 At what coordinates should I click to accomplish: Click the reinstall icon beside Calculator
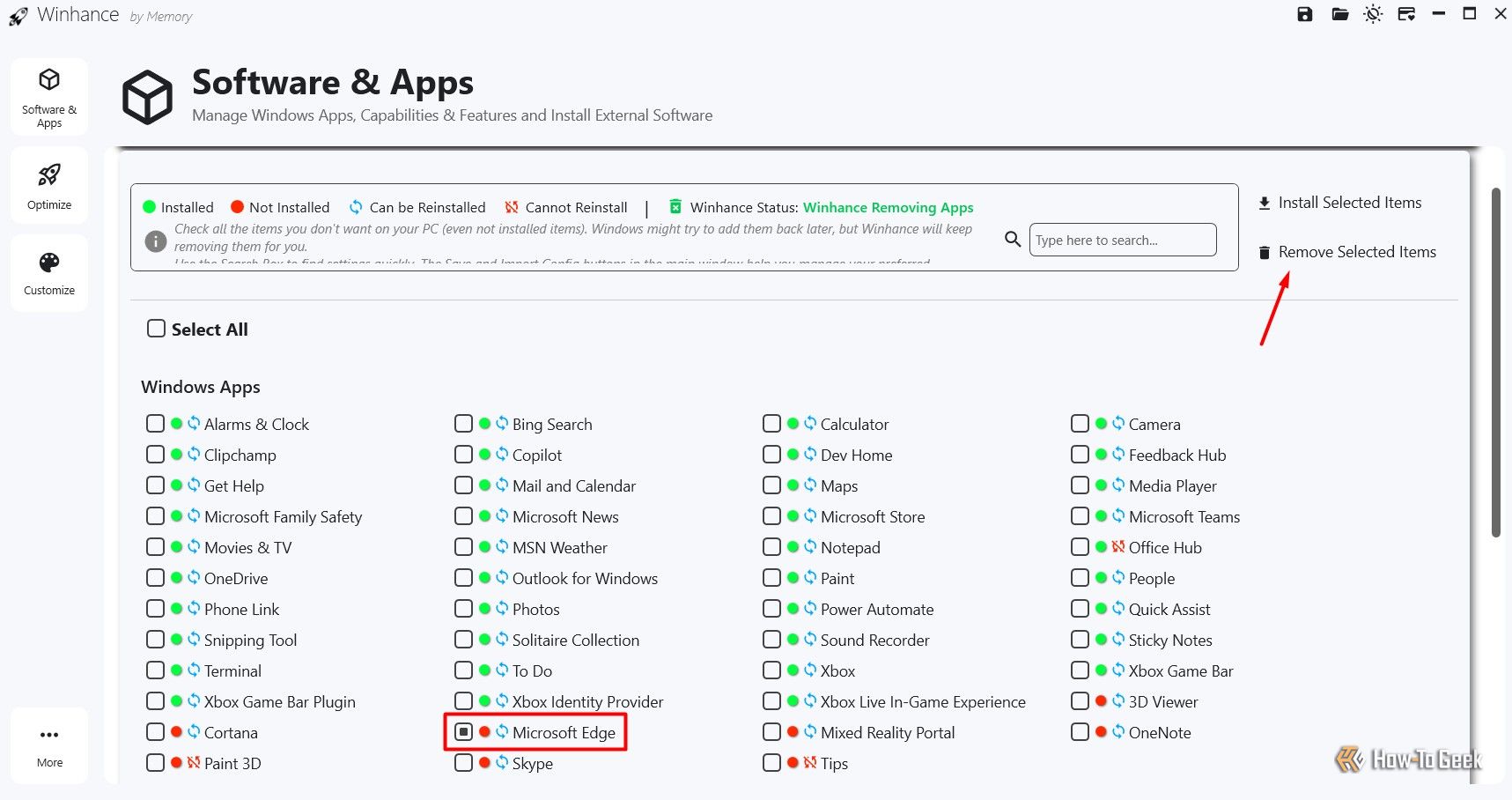(810, 423)
